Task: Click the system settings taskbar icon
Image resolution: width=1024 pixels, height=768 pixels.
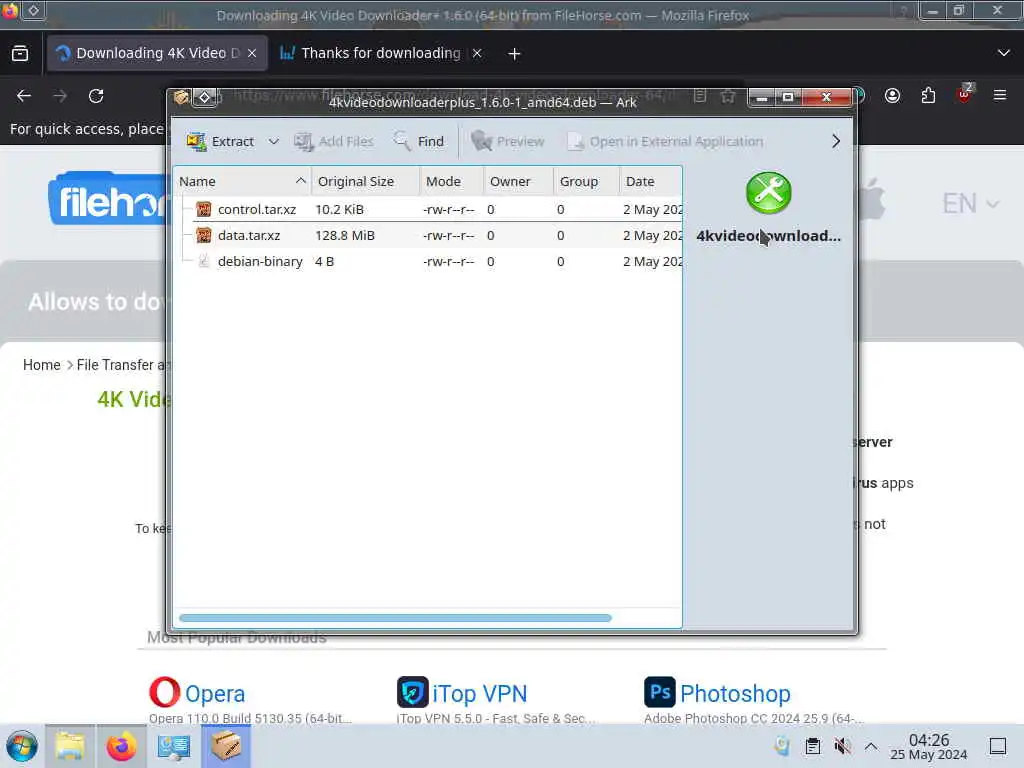Action: [174, 746]
